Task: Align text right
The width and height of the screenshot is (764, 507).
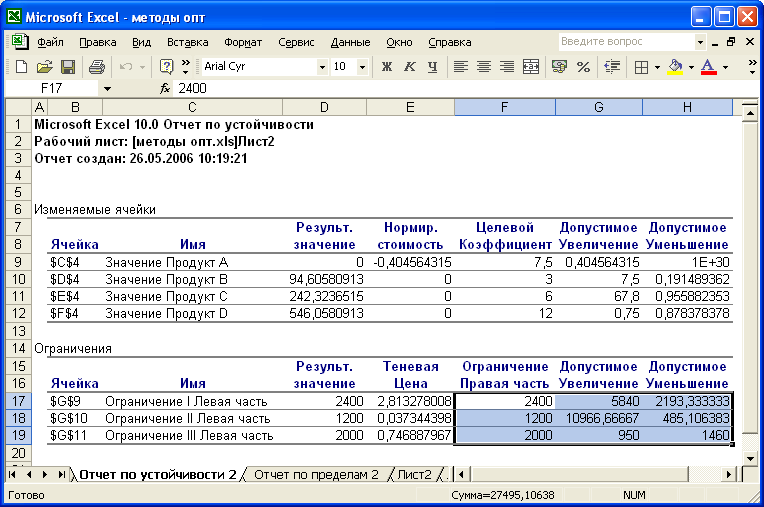Action: [x=507, y=67]
